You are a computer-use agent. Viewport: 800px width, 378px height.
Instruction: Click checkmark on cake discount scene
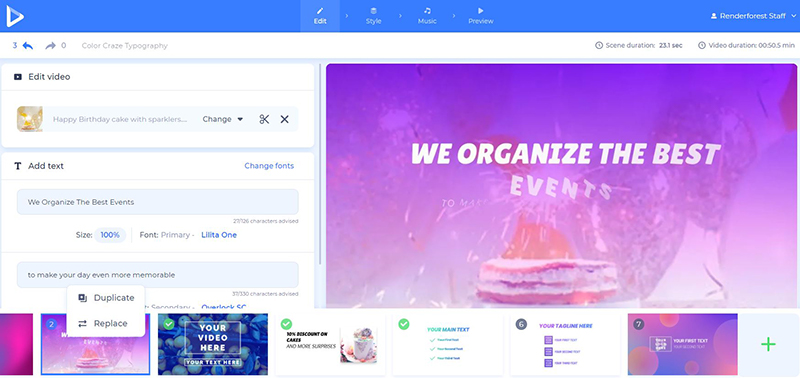[286, 324]
